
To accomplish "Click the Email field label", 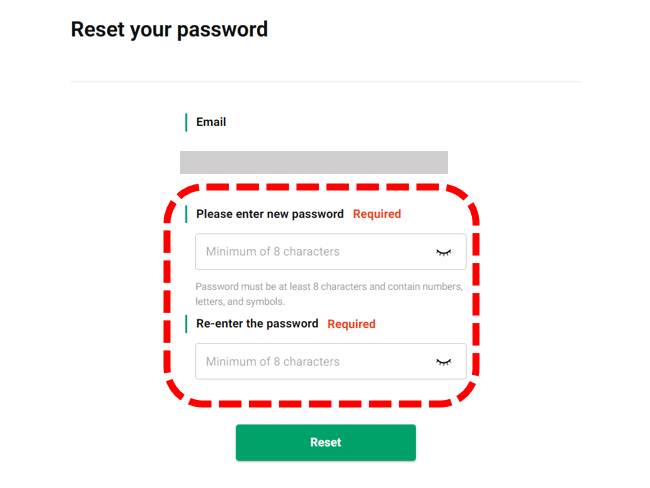I will (211, 122).
